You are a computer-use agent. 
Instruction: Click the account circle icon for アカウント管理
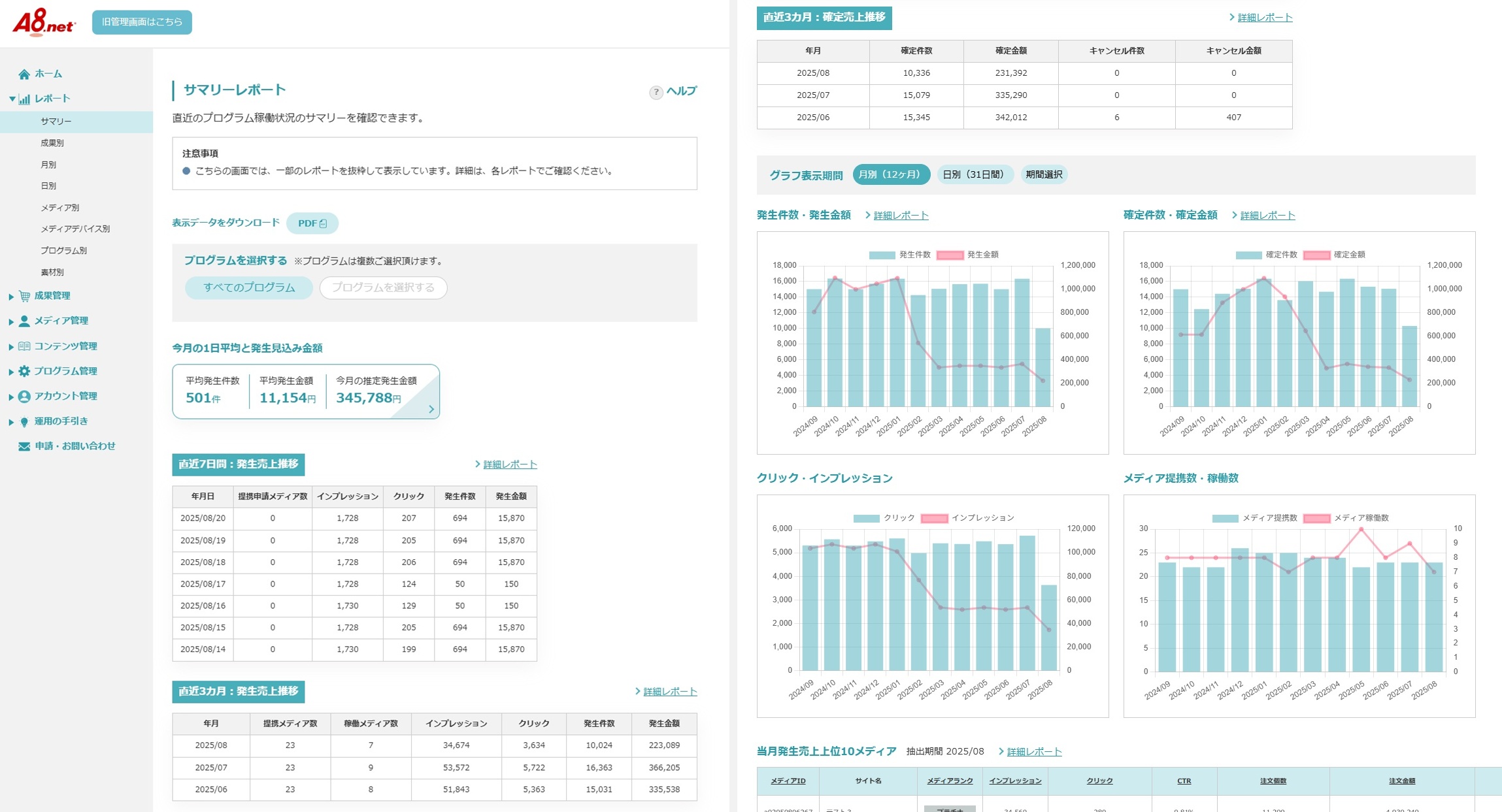pyautogui.click(x=24, y=397)
